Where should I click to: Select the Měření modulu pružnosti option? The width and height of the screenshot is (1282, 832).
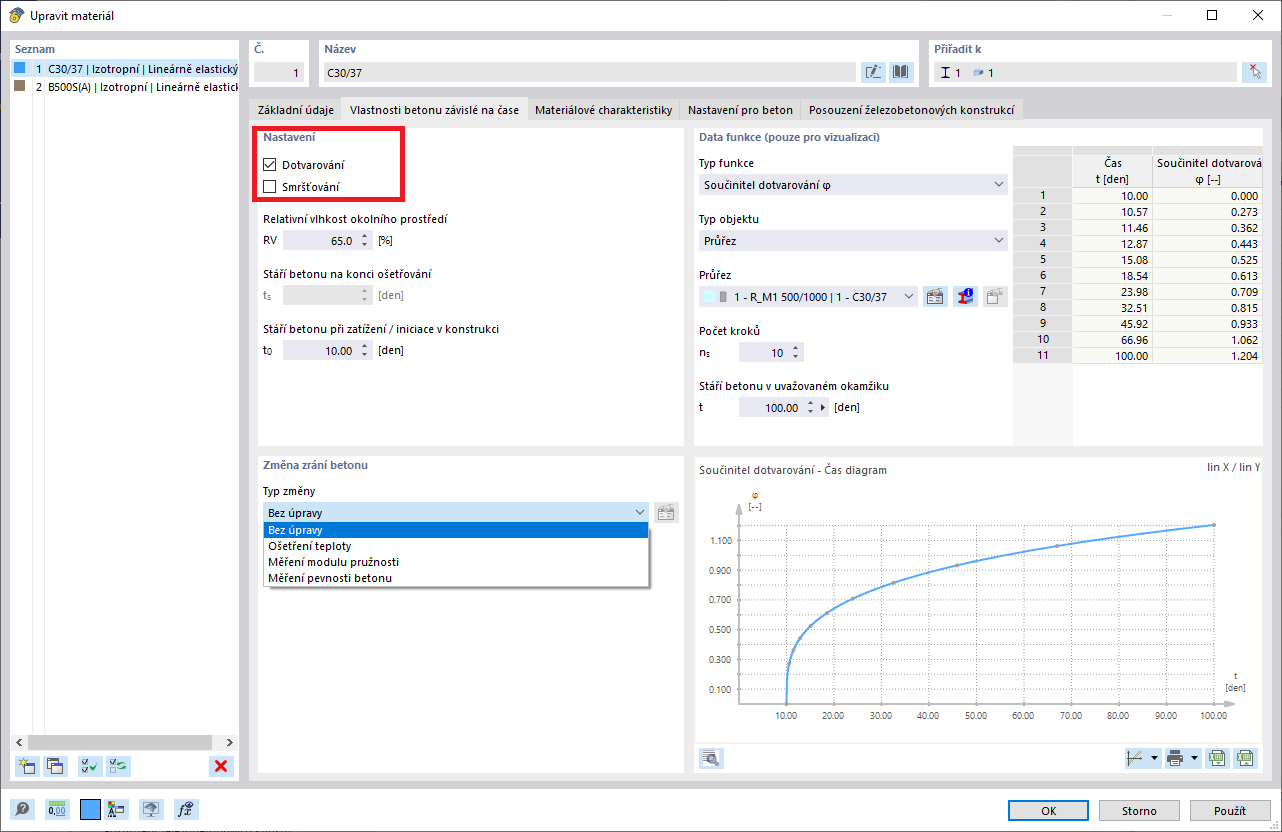[x=456, y=562]
